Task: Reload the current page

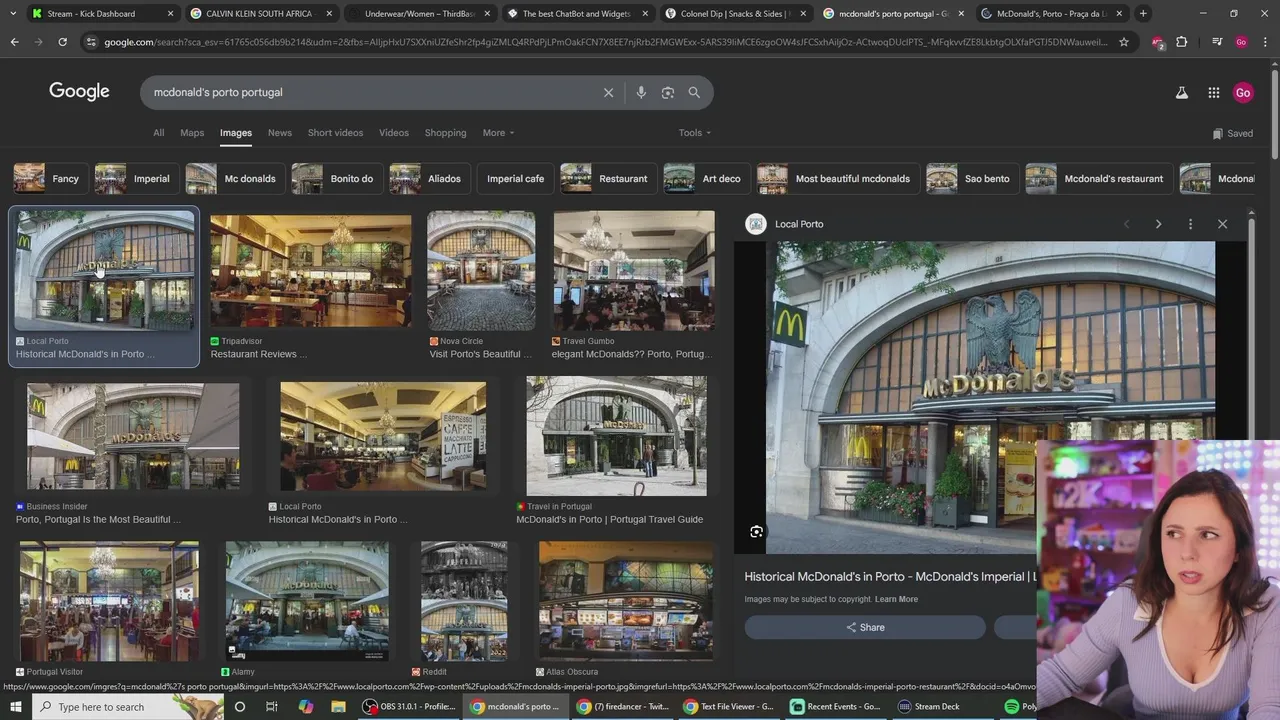Action: click(62, 42)
